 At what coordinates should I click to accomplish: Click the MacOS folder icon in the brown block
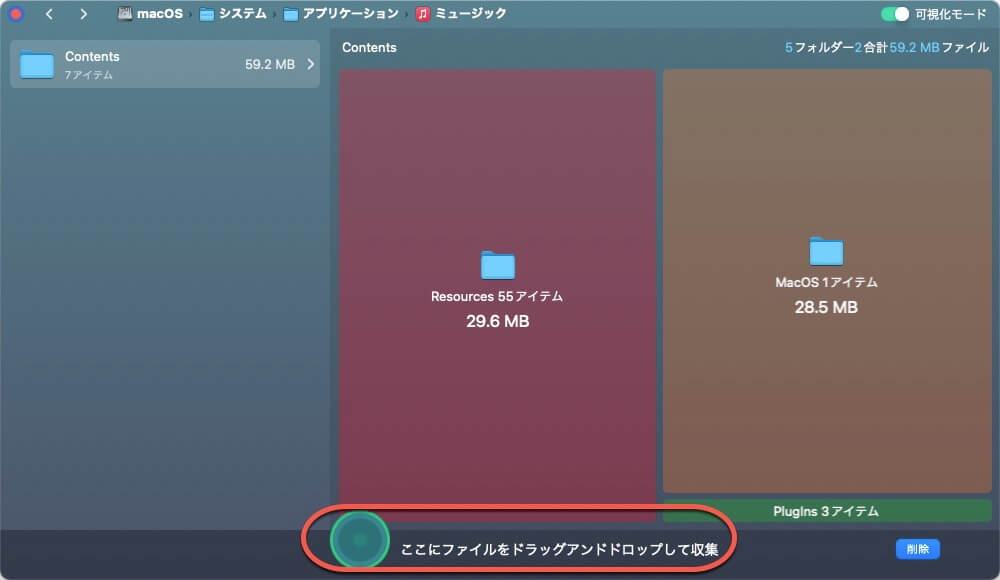[825, 252]
